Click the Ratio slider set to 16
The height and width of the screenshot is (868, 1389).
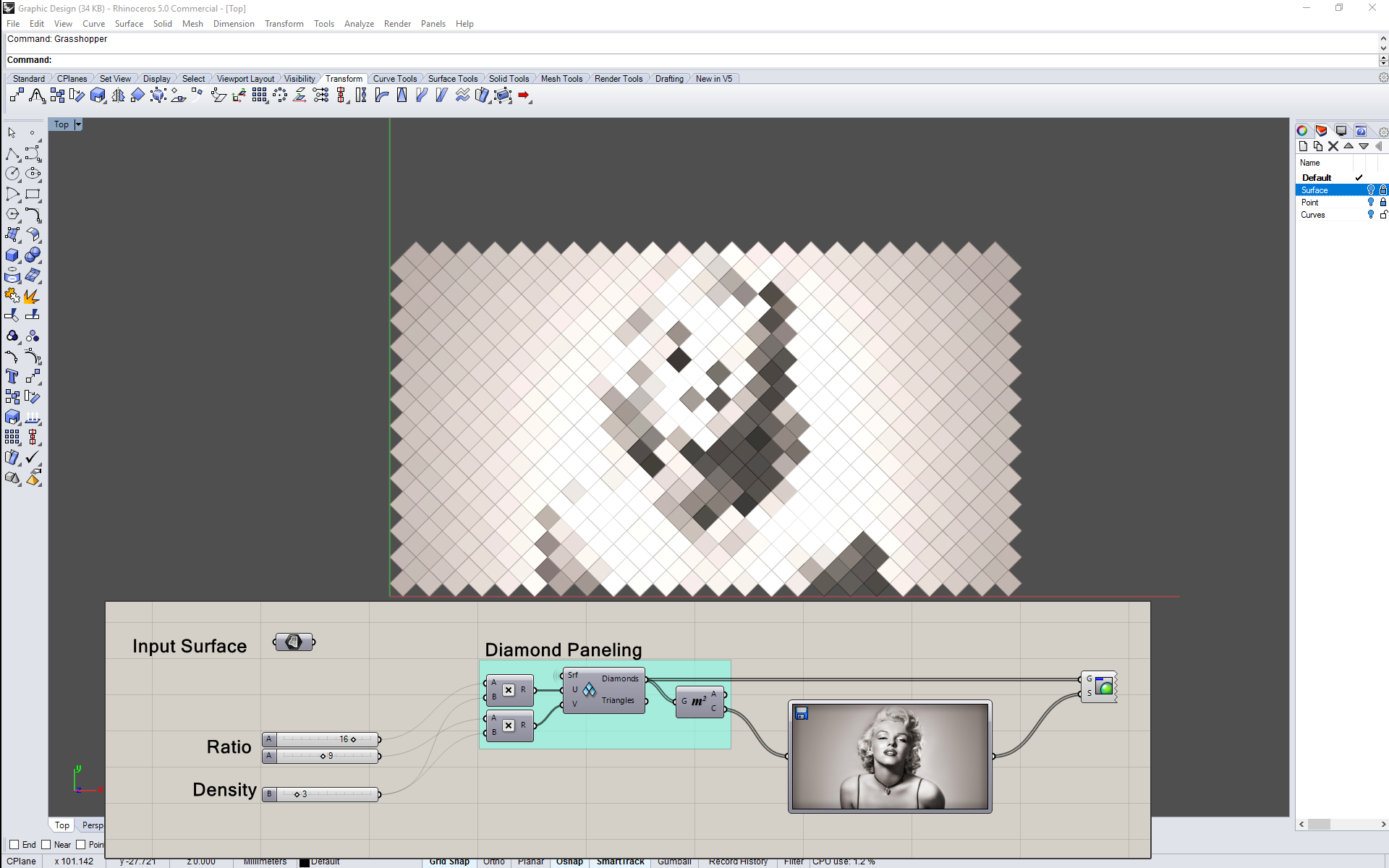321,739
